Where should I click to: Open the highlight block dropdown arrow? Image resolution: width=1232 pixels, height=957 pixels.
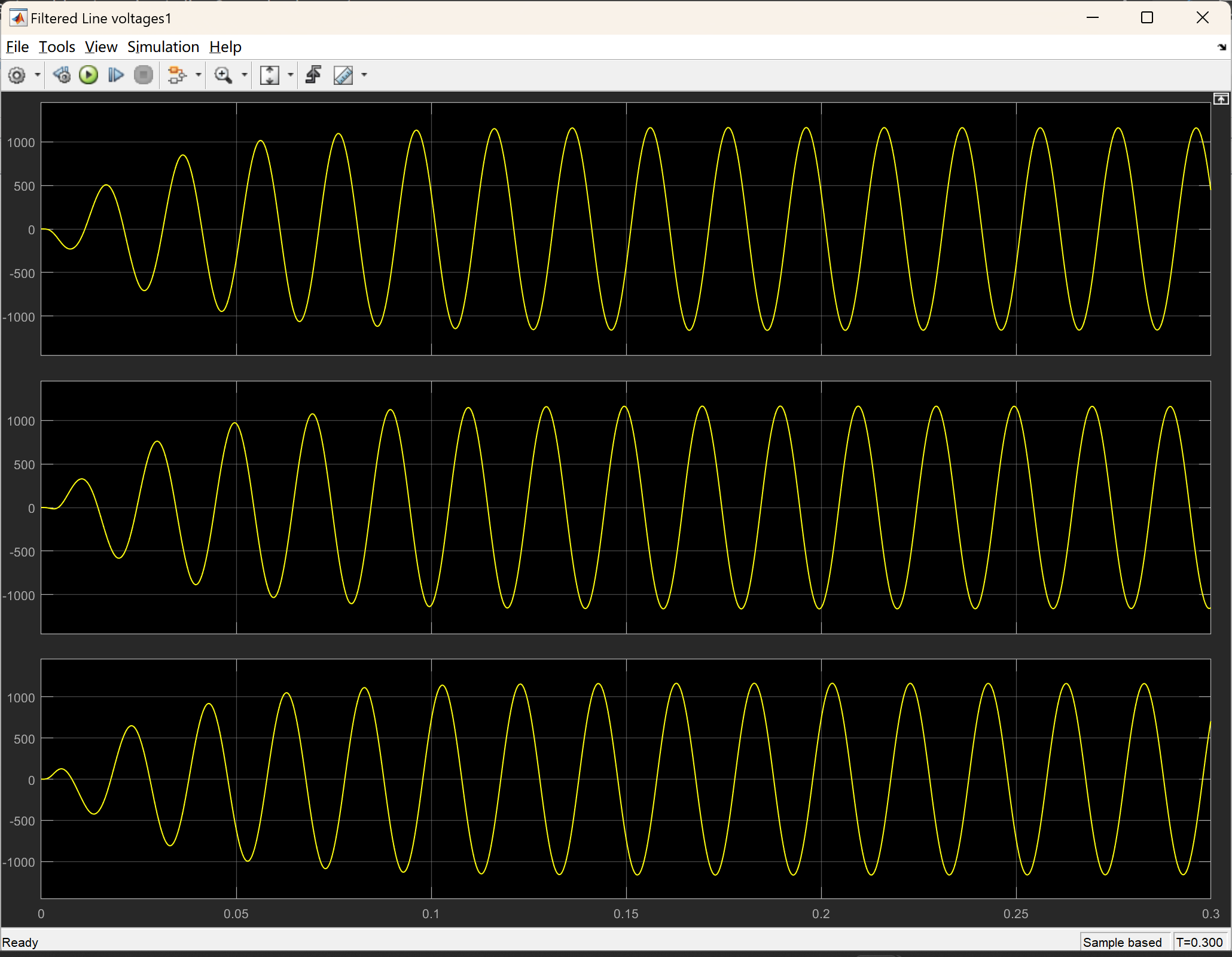tap(198, 75)
